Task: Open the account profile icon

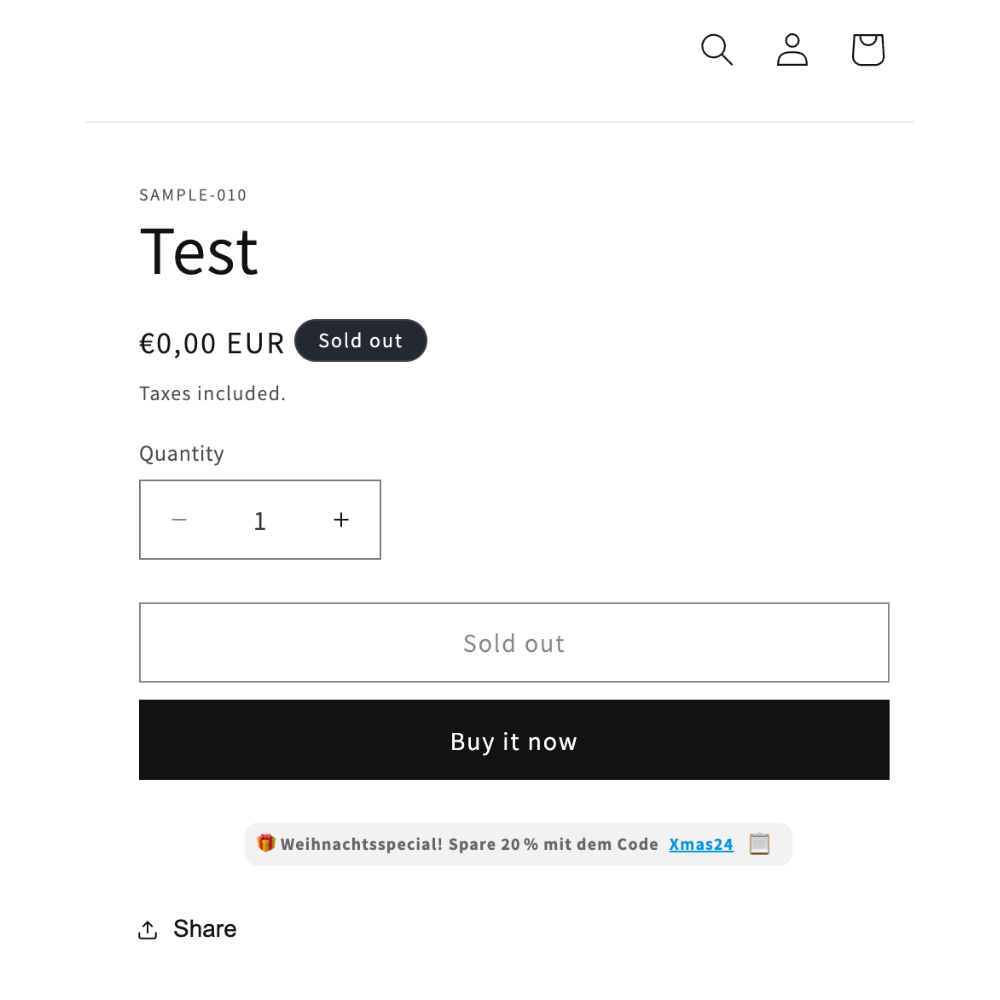Action: (x=792, y=50)
